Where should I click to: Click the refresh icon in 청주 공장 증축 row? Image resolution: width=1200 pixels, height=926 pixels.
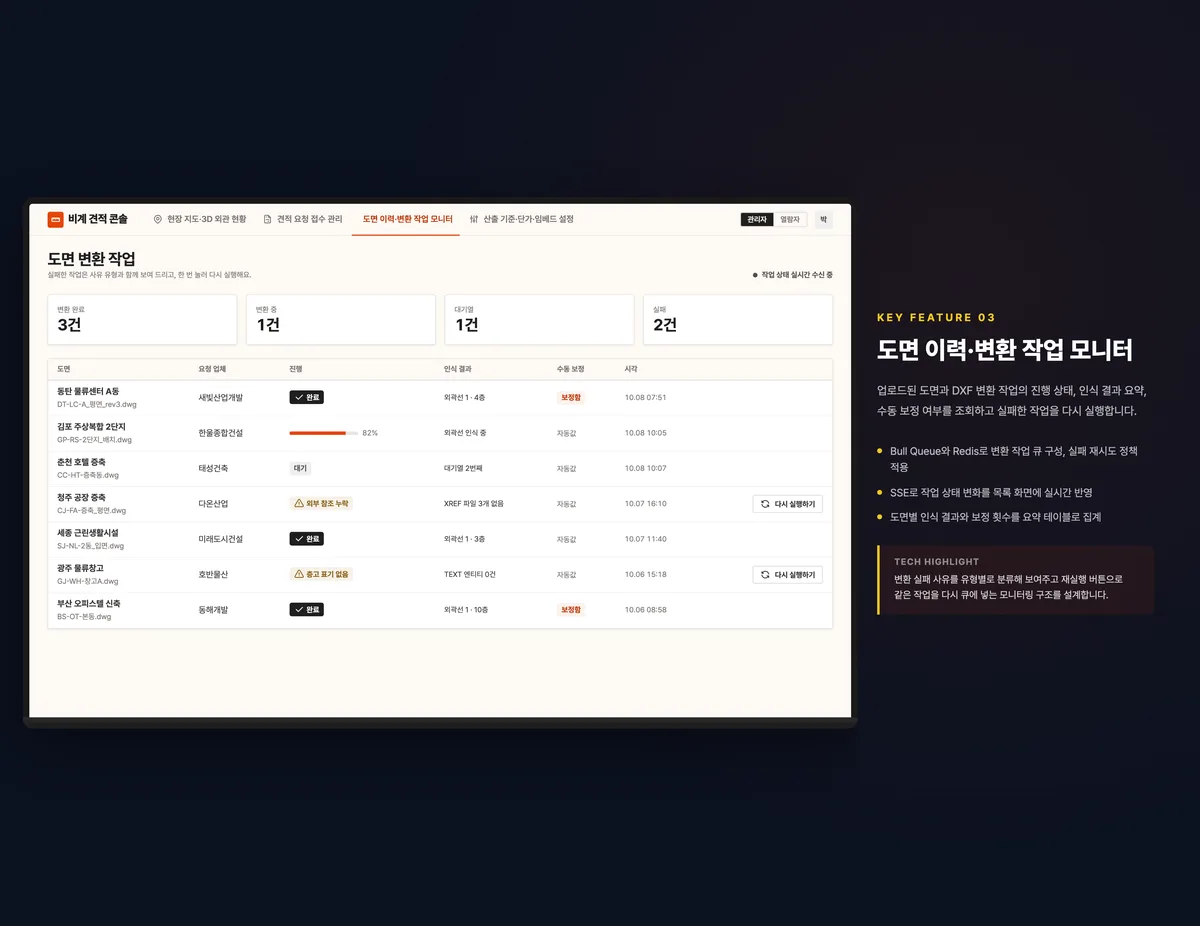click(765, 504)
